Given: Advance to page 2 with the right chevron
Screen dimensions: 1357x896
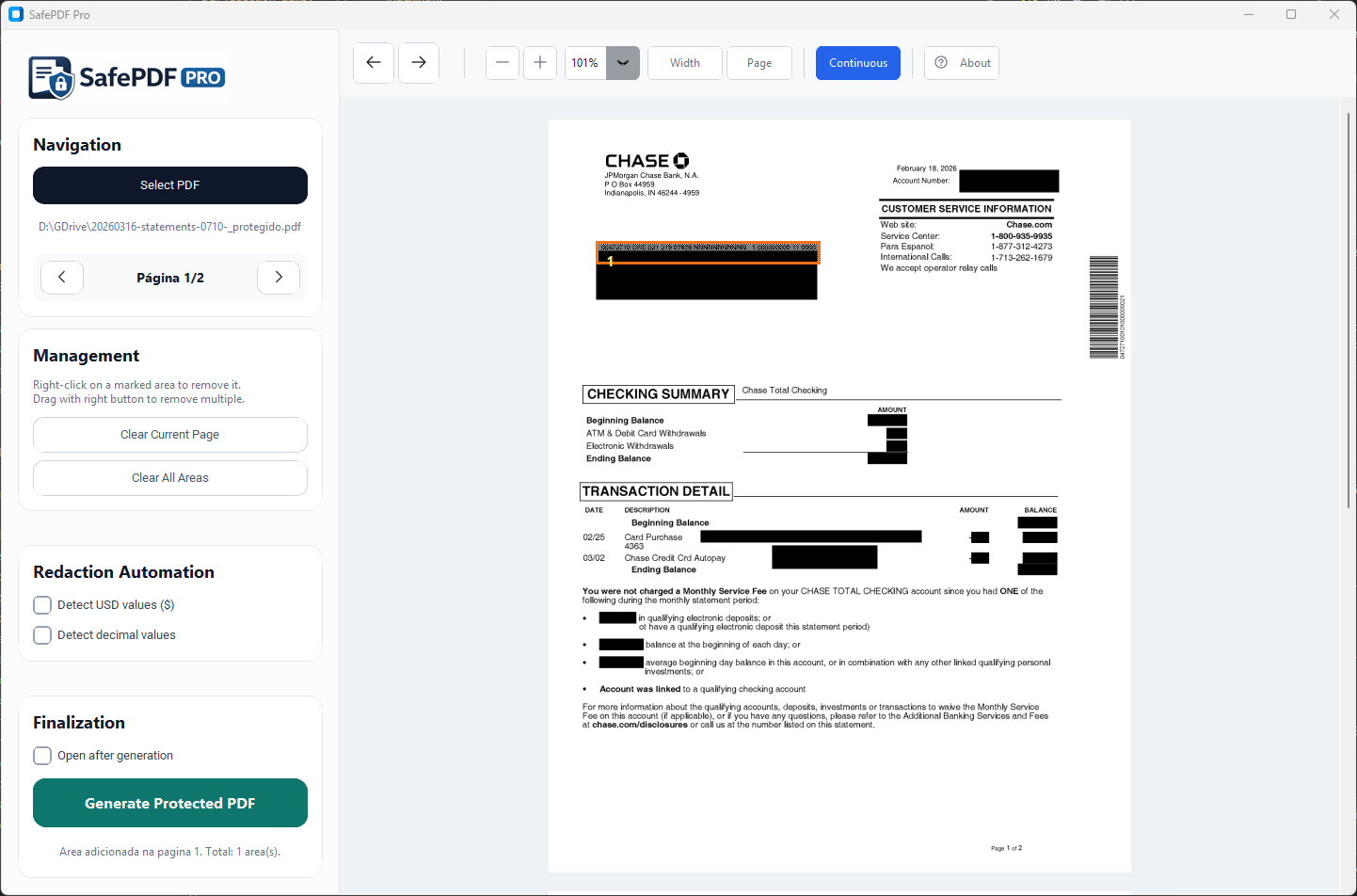Looking at the screenshot, I should click(x=279, y=277).
